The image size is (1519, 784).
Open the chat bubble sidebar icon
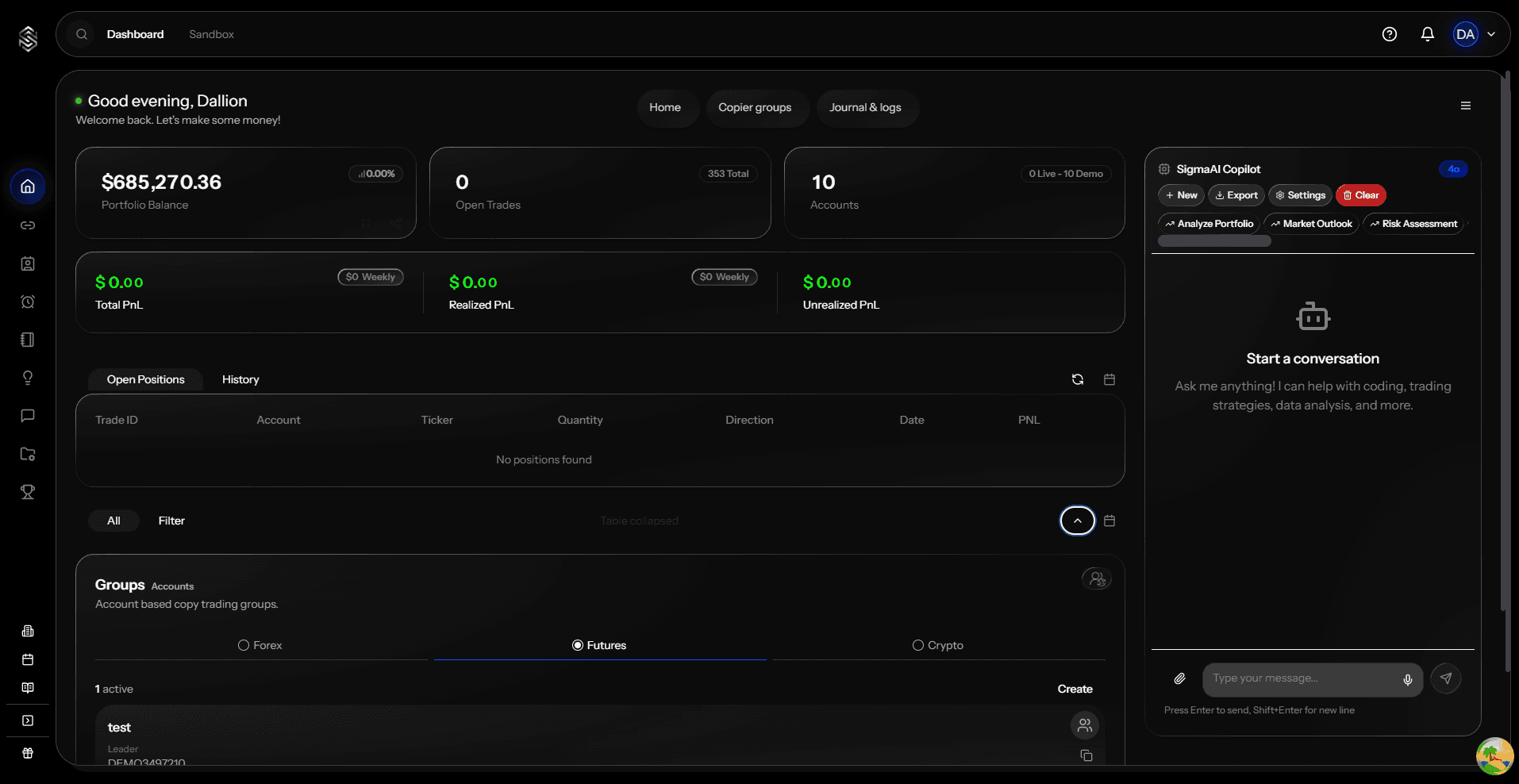28,416
